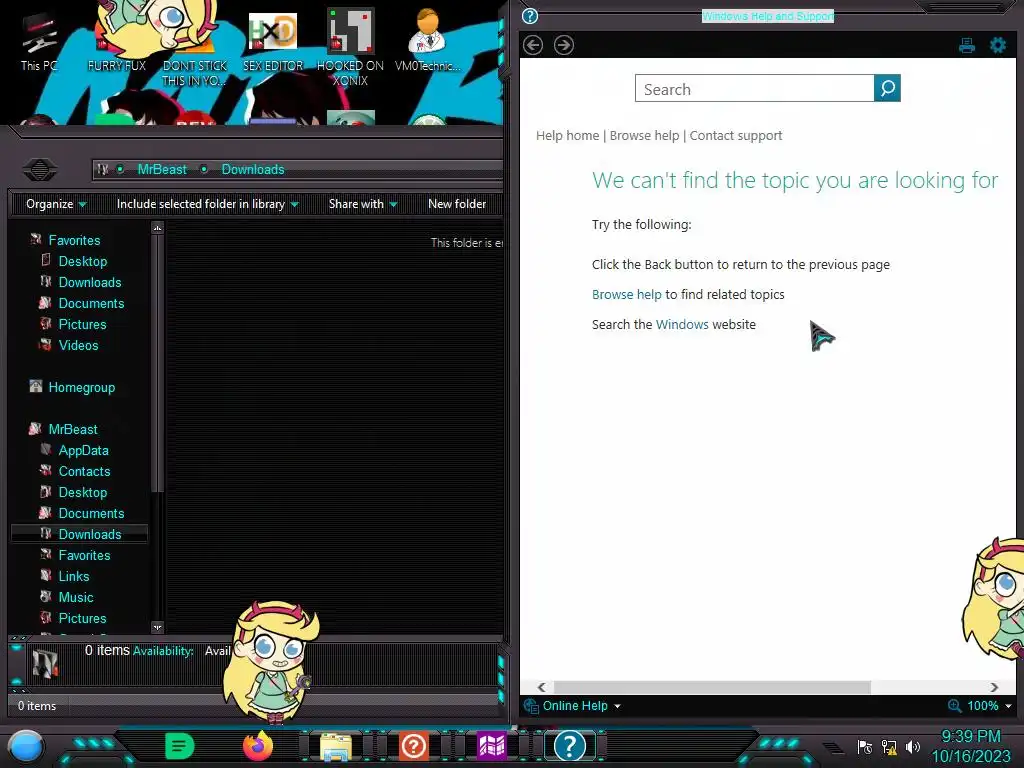Click the VMOTechnic... desktop icon

coord(428,42)
